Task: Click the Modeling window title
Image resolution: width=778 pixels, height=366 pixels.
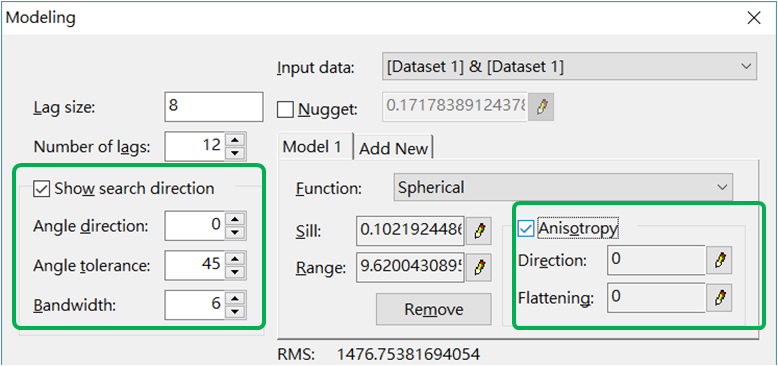Action: pos(40,18)
